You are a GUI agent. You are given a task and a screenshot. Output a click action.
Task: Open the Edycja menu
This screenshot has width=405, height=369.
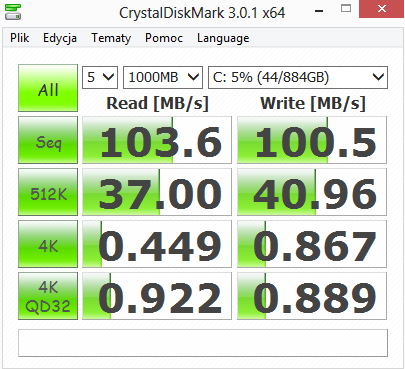pos(60,38)
